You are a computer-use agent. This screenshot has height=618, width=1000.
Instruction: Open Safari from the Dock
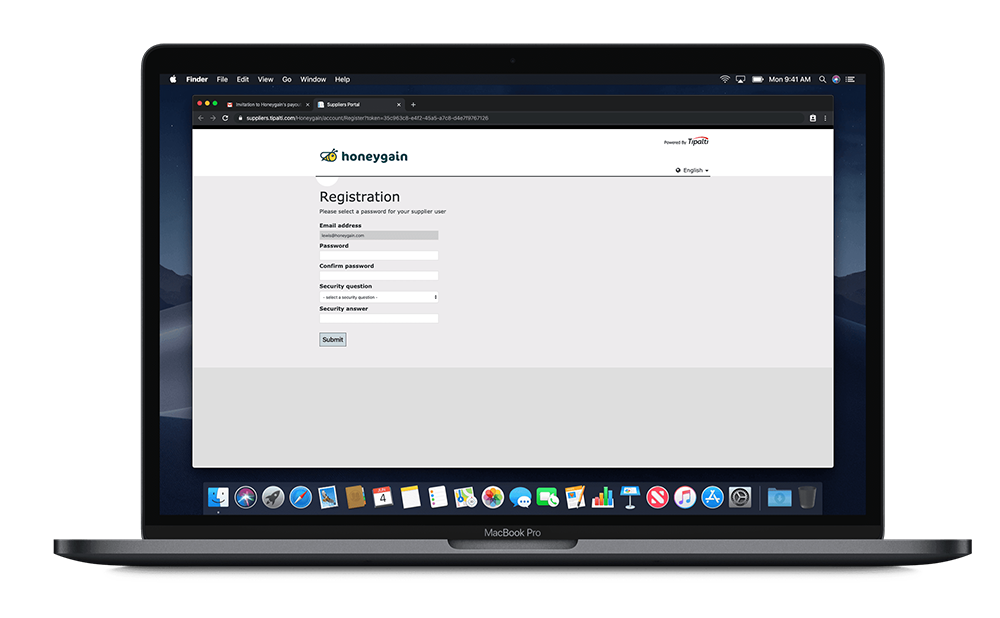pyautogui.click(x=300, y=497)
